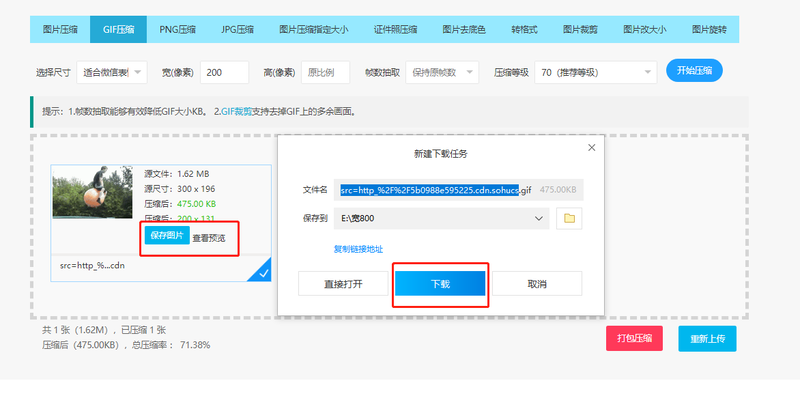Go to the 图片旋转 tab
Screen dimensions: 800x409
tap(709, 30)
